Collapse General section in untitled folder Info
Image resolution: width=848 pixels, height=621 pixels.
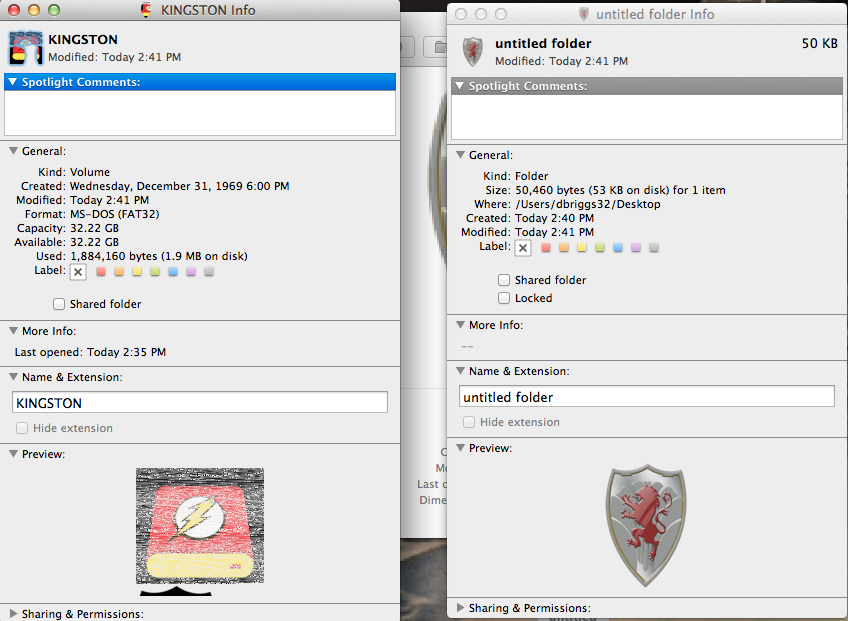[461, 155]
